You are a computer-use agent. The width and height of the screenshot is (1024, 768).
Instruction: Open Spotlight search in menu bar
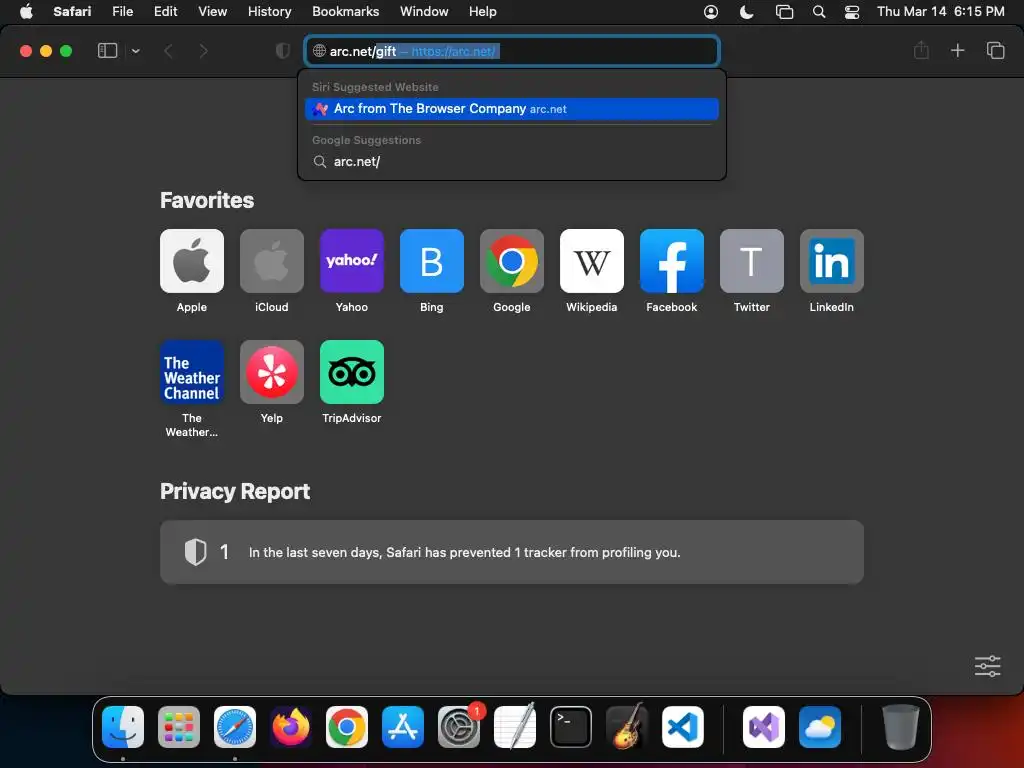point(818,12)
